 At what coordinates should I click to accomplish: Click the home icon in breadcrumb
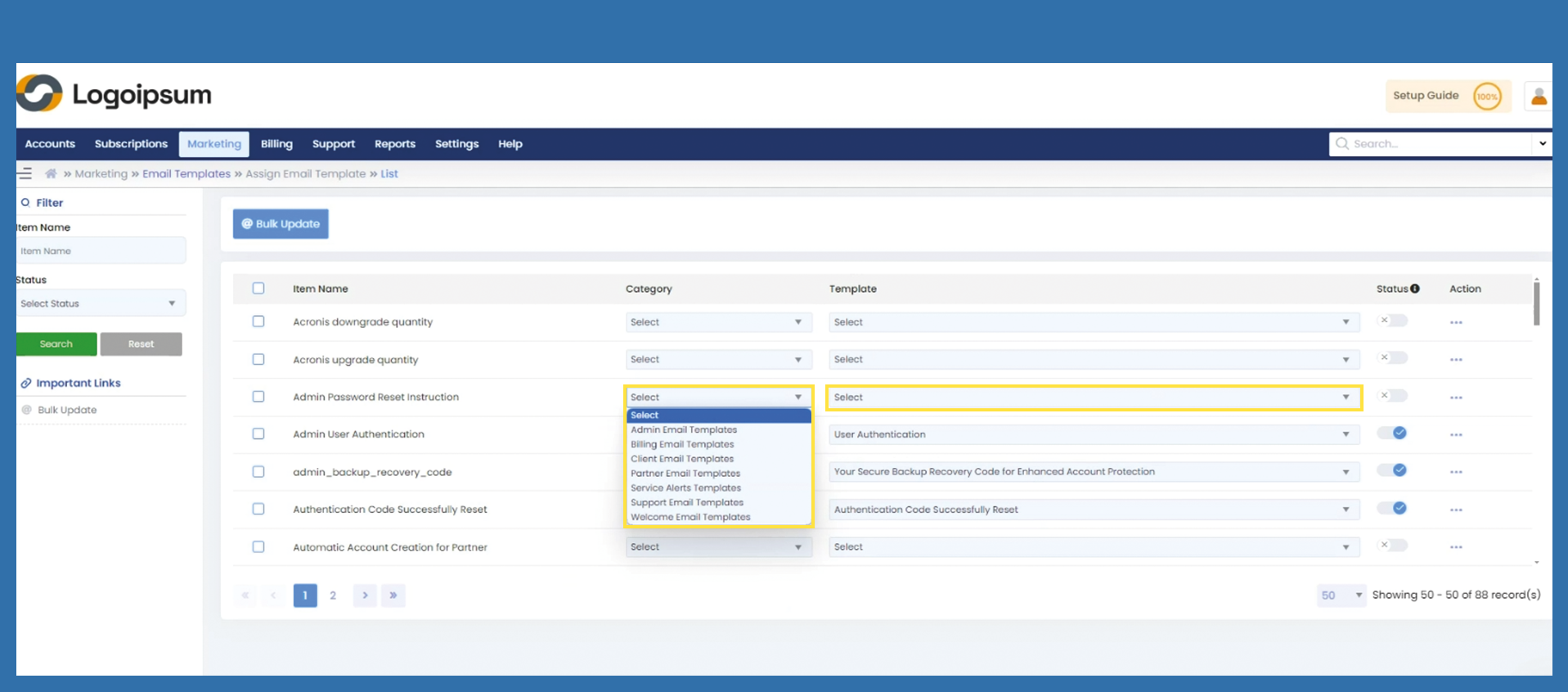tap(51, 173)
